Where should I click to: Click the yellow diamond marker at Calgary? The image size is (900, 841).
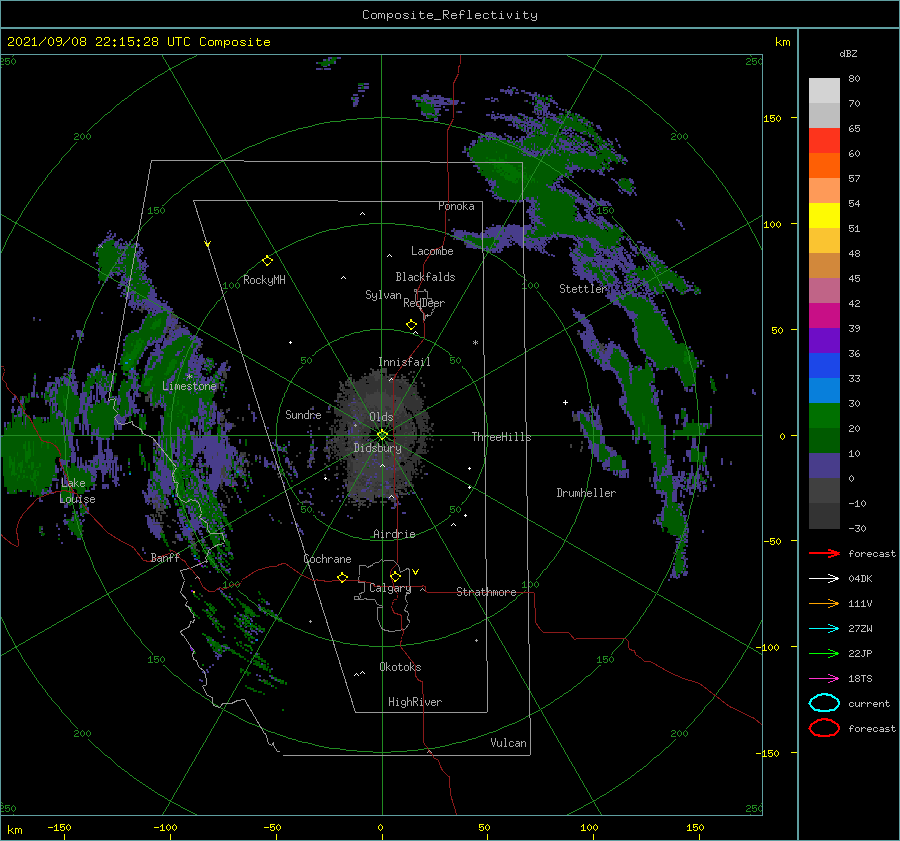(395, 576)
